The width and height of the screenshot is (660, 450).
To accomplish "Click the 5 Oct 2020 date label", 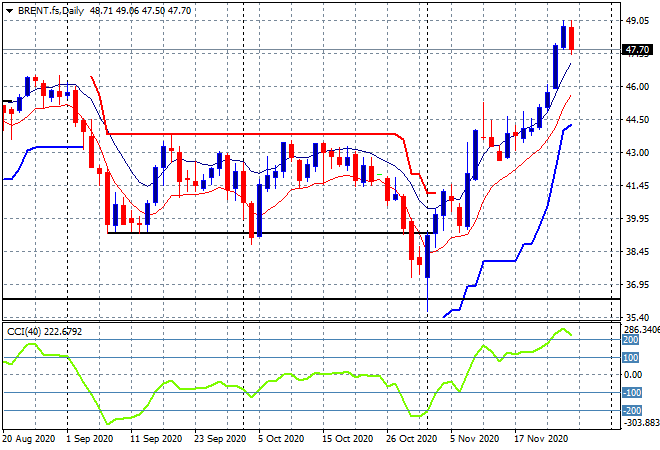I will tap(281, 439).
